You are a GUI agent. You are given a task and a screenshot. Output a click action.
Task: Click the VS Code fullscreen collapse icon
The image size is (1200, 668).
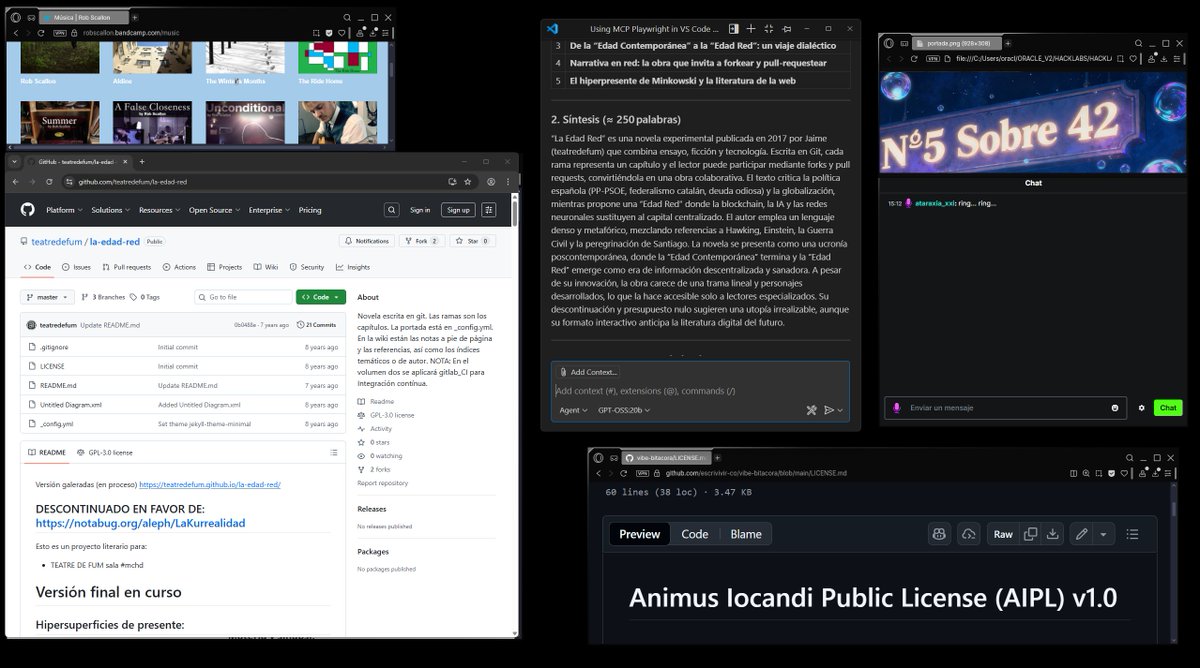click(768, 29)
